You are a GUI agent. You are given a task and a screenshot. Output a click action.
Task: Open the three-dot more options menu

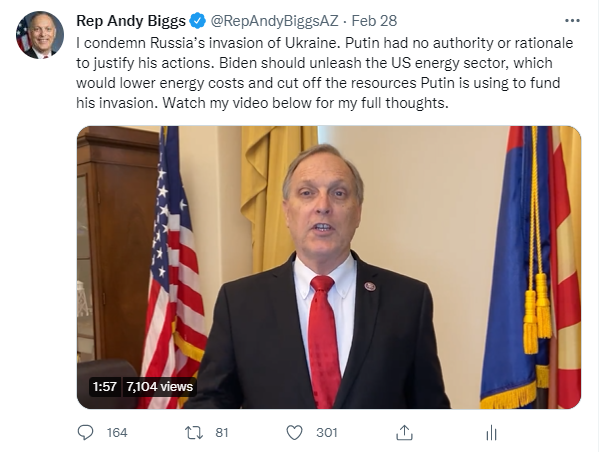572,21
